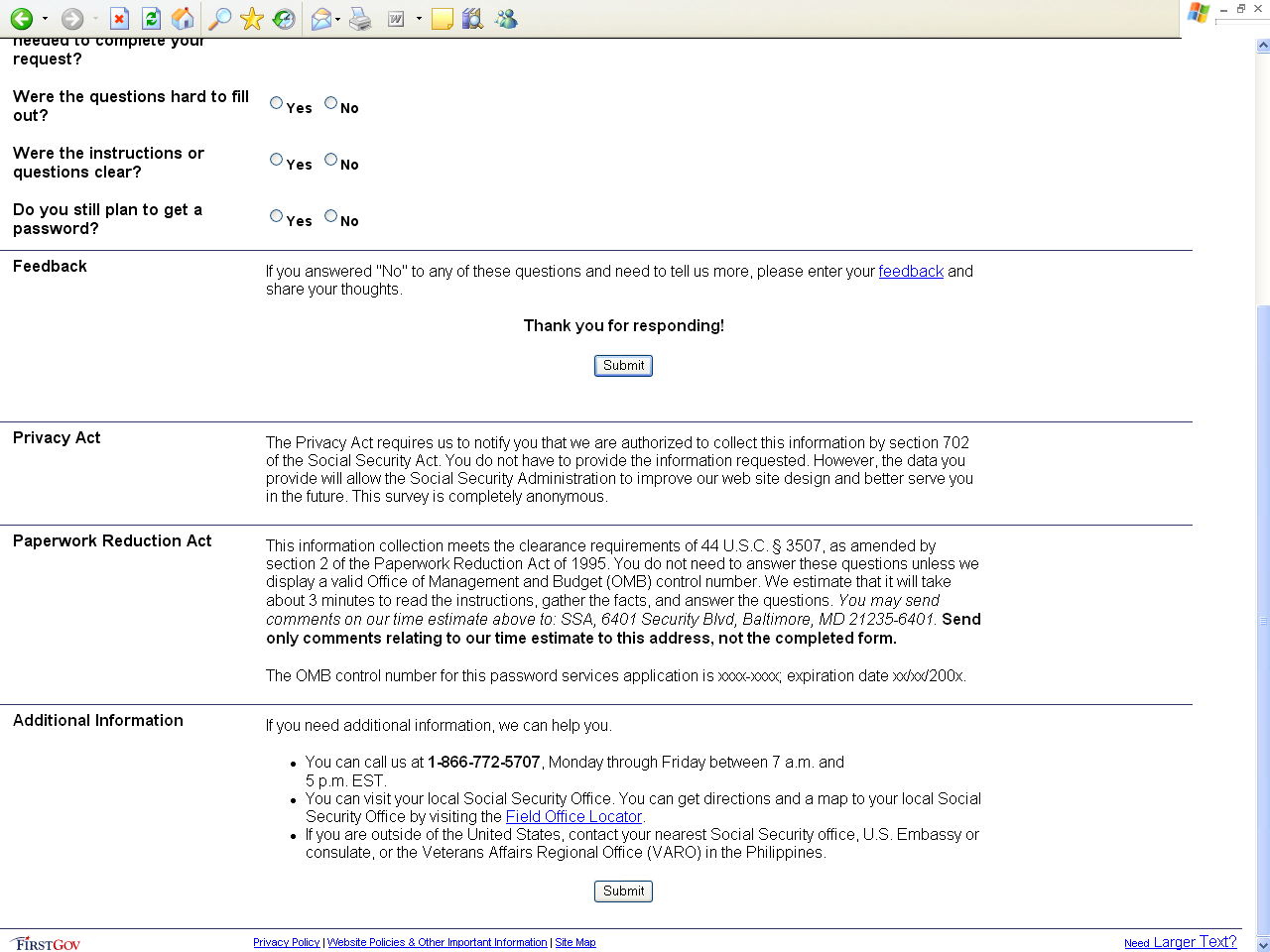Viewport: 1270px width, 952px height.
Task: Select No for 'Were the instructions or questions clear?'
Action: [x=331, y=160]
